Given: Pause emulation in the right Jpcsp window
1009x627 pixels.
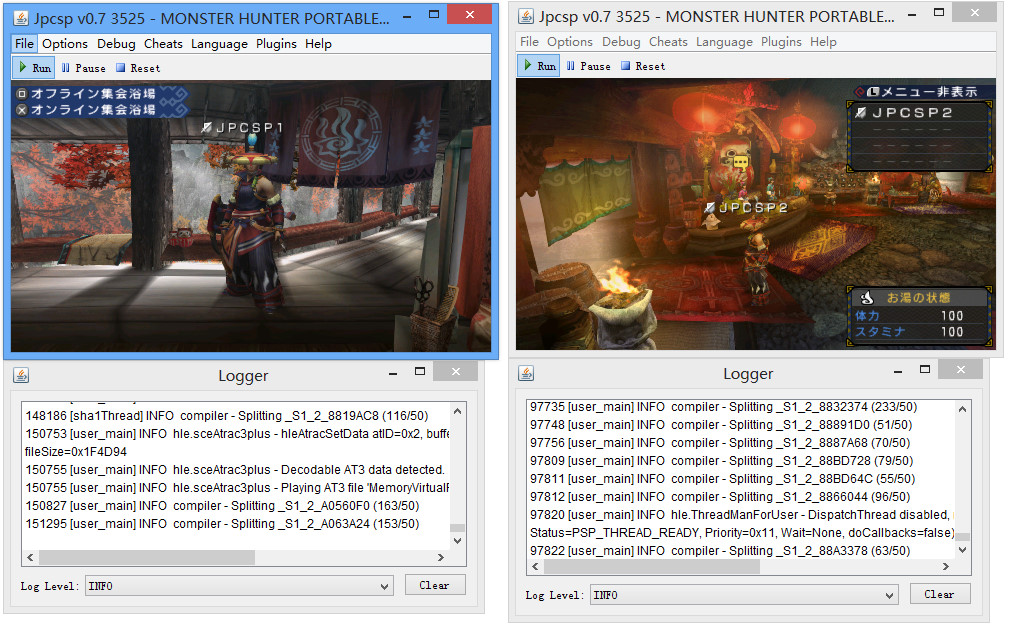Looking at the screenshot, I should [588, 66].
